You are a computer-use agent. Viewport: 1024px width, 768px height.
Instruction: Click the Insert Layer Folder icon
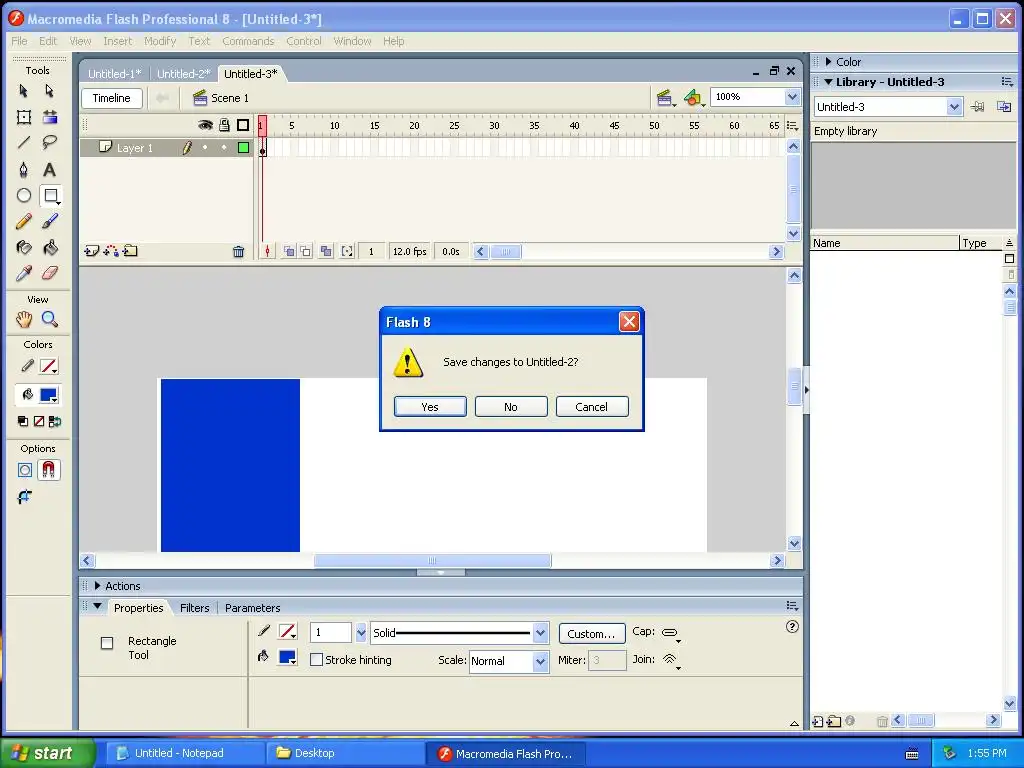(x=130, y=251)
